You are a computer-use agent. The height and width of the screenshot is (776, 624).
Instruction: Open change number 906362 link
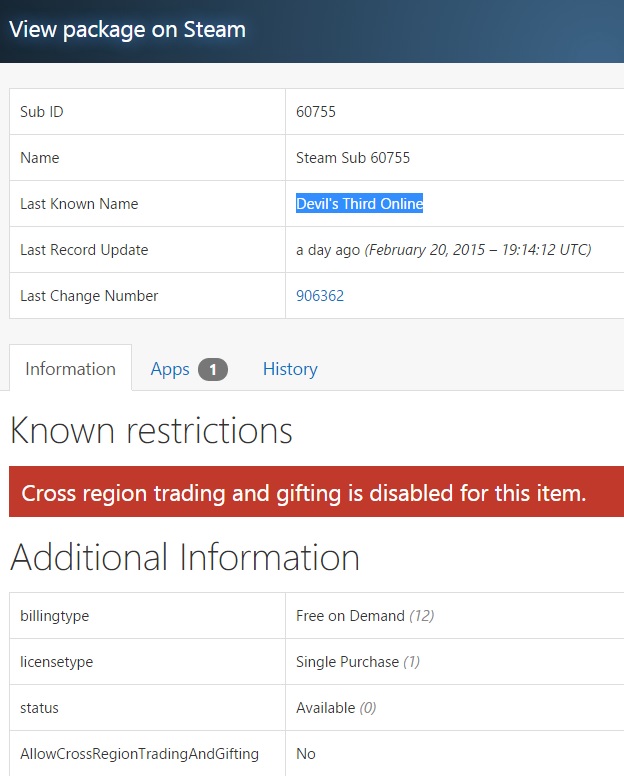[x=320, y=296]
